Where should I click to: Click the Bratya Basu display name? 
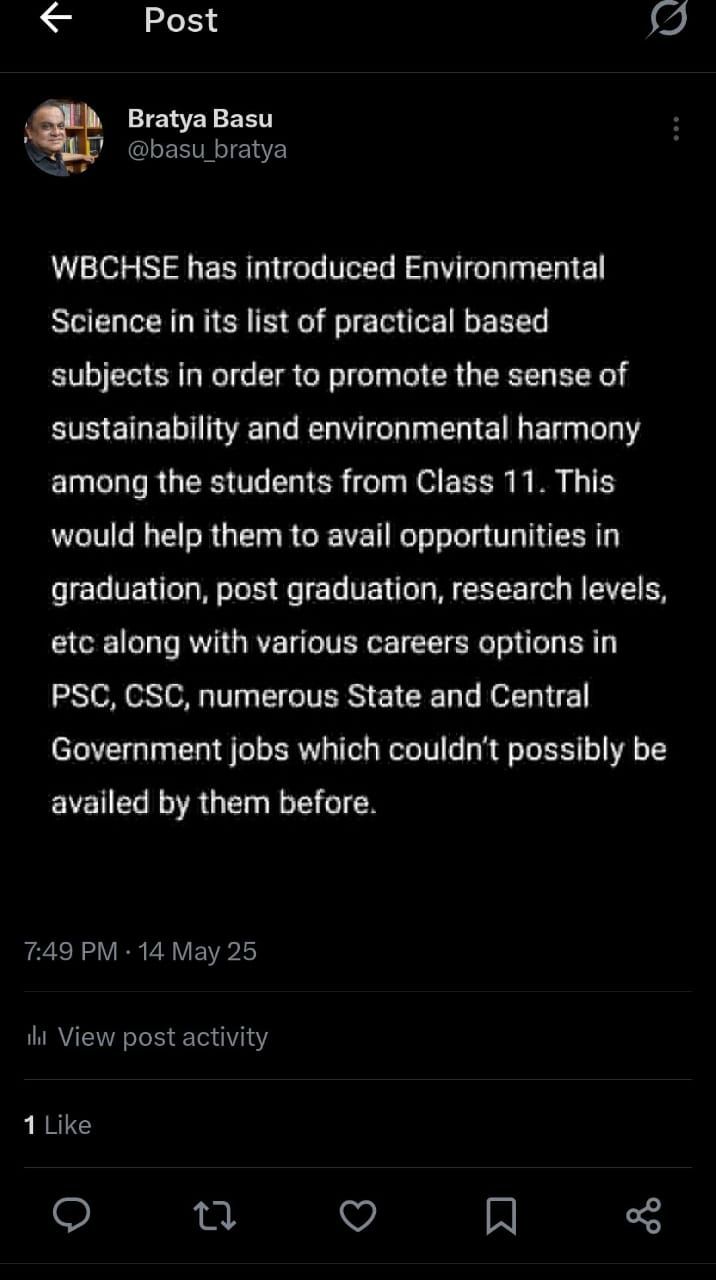(x=200, y=119)
